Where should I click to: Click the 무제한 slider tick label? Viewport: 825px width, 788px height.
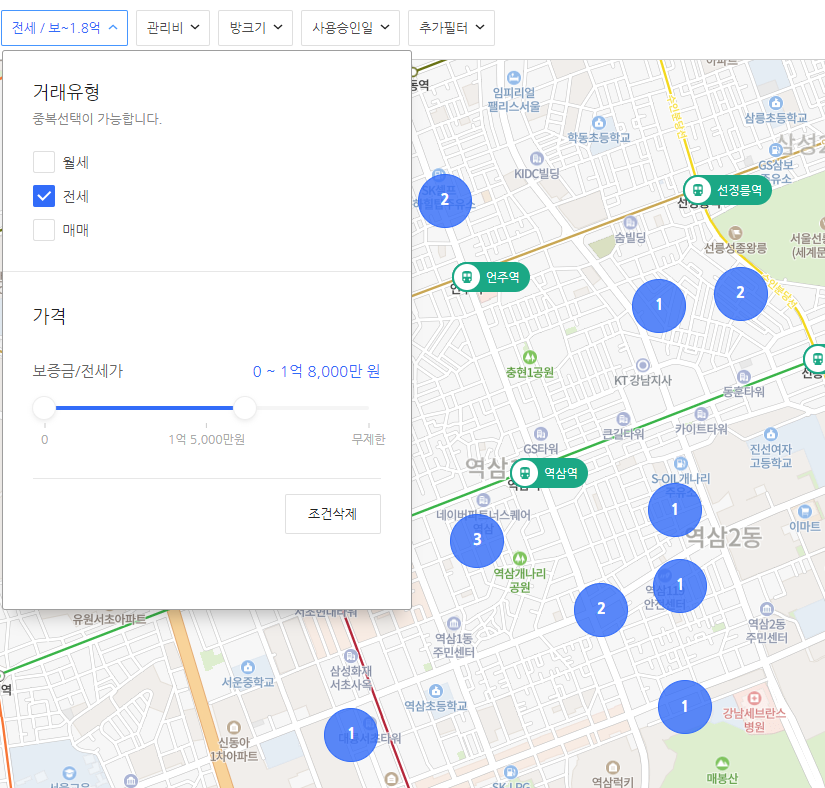pyautogui.click(x=368, y=439)
